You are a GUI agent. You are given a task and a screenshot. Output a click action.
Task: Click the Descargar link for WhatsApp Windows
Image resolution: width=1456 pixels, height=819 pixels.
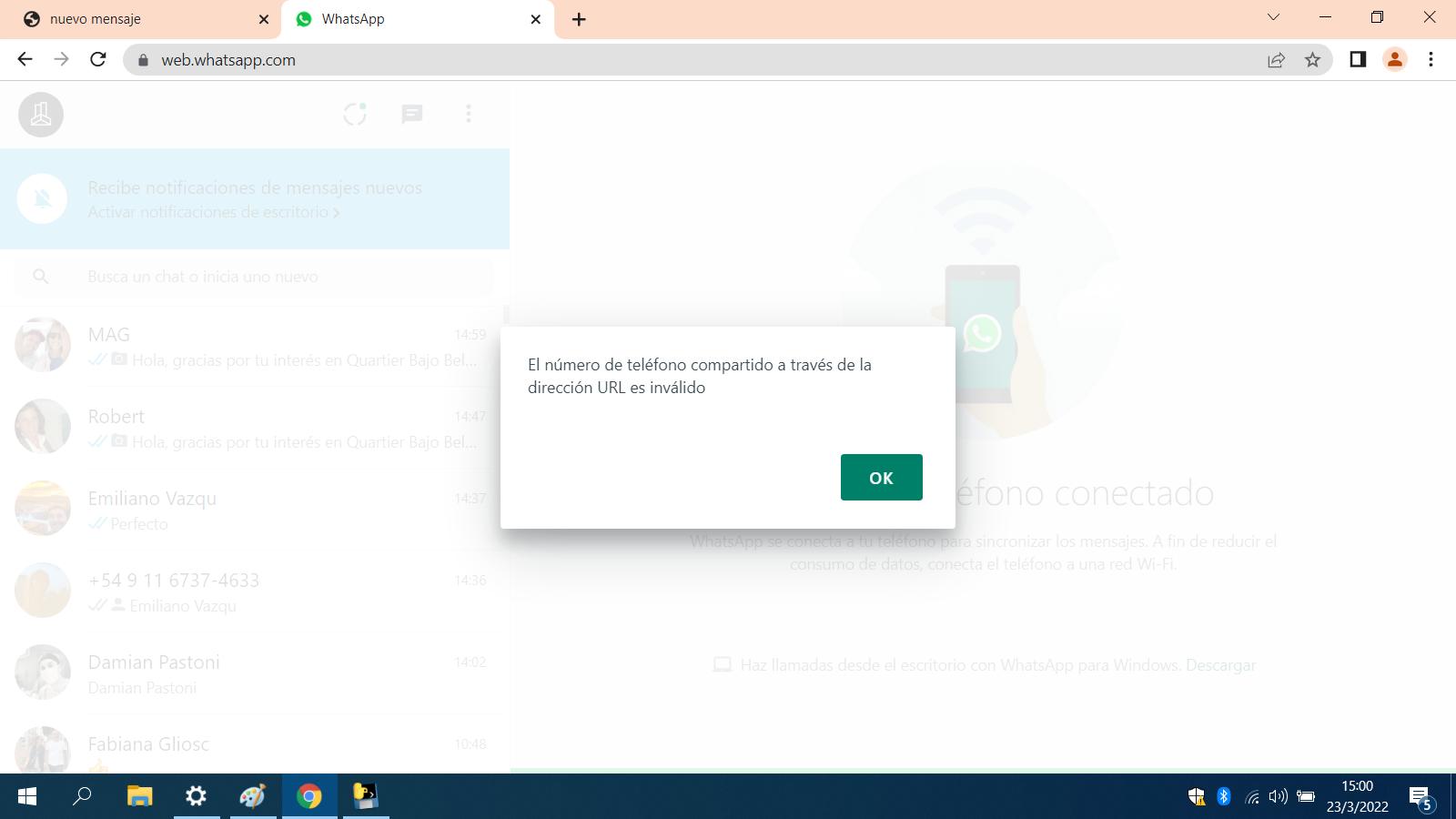pos(1220,665)
